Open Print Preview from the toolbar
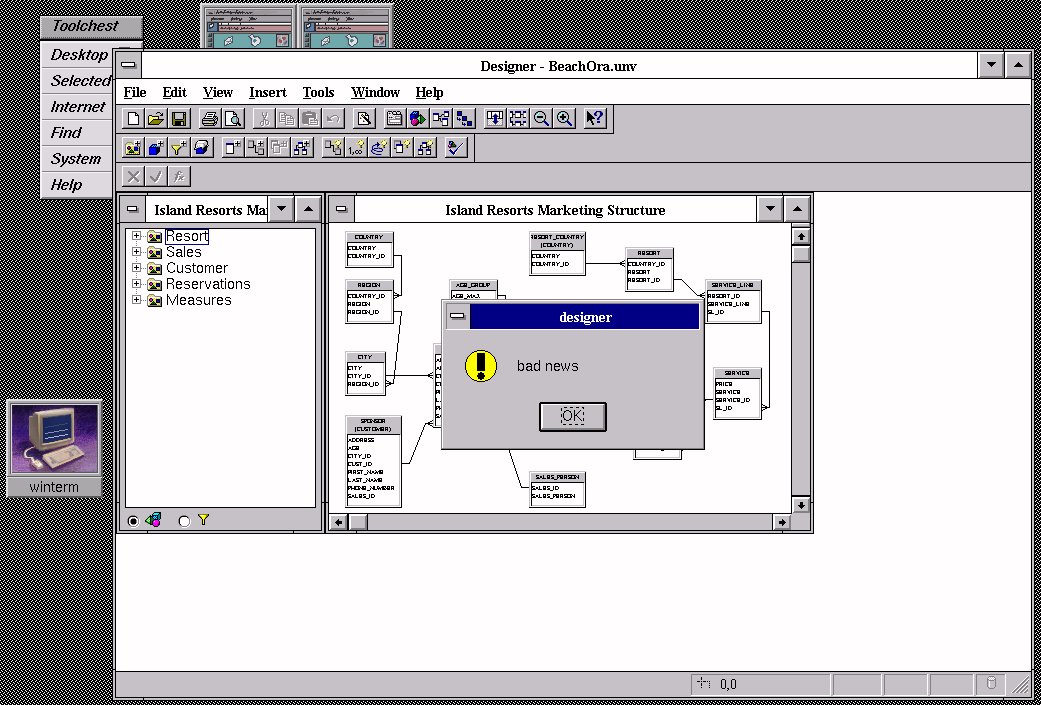This screenshot has width=1041, height=705. point(233,119)
